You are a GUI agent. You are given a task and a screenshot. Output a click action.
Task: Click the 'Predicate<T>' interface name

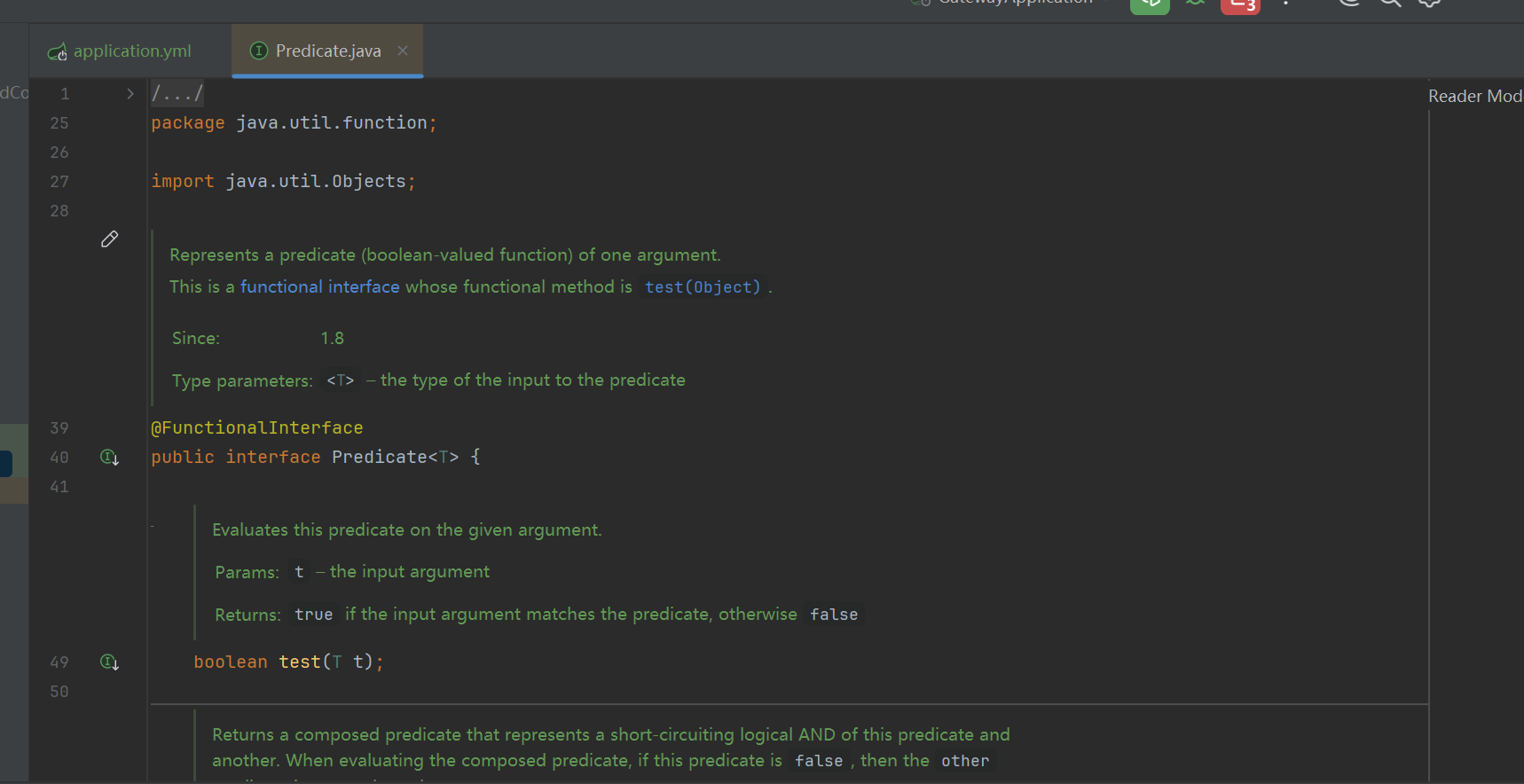396,457
